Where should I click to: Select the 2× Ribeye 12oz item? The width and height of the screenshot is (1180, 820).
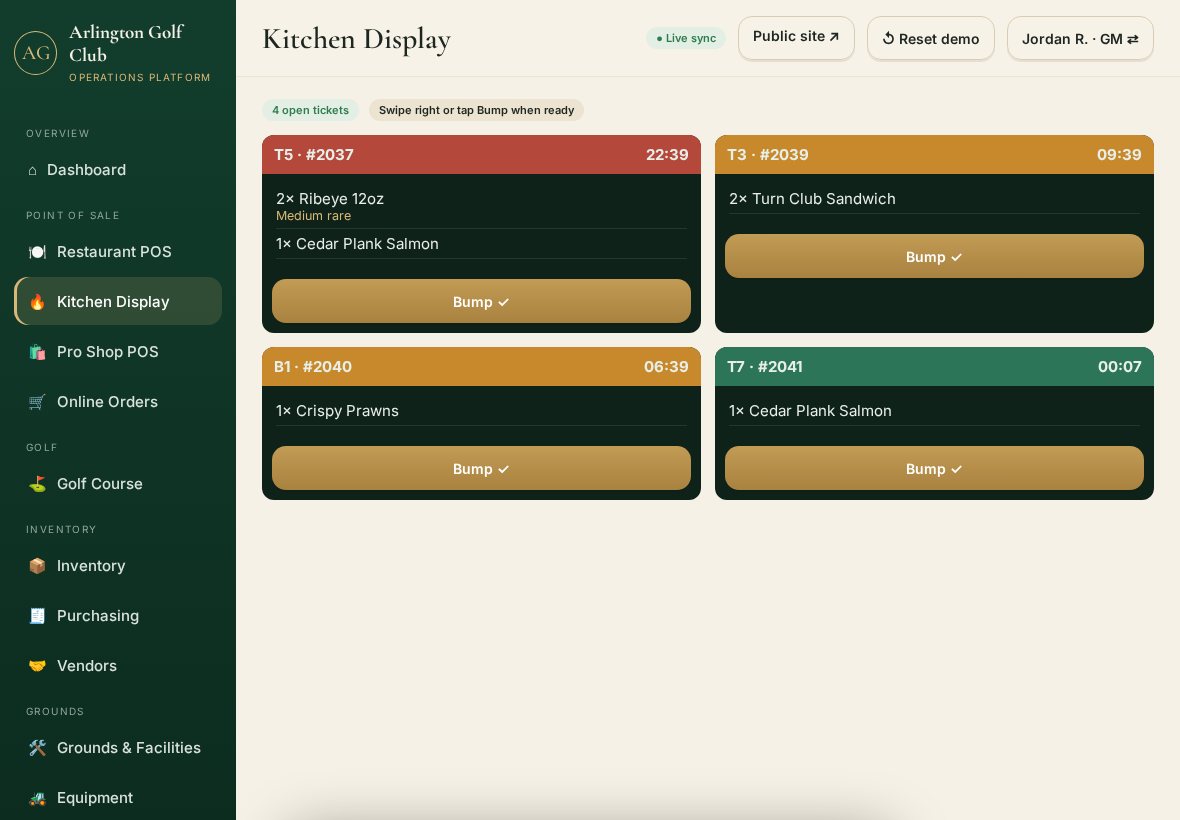tap(330, 199)
